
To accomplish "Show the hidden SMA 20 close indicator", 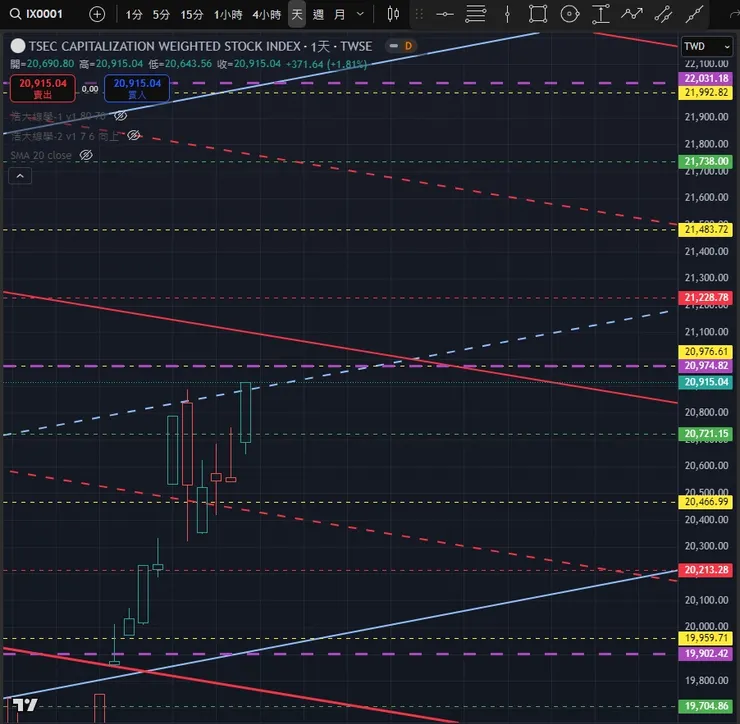I will (x=86, y=155).
